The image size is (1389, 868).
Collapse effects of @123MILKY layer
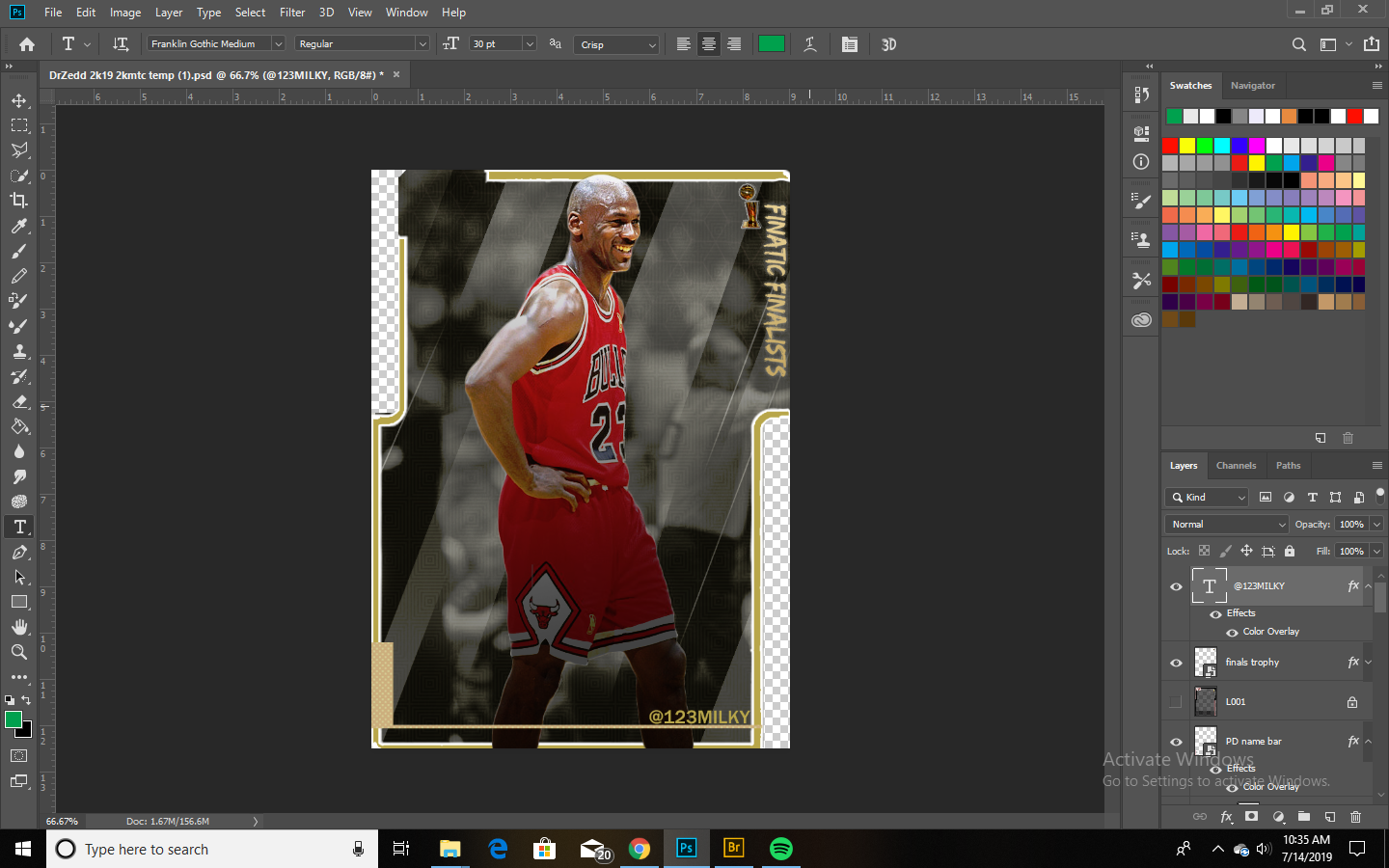click(x=1368, y=586)
